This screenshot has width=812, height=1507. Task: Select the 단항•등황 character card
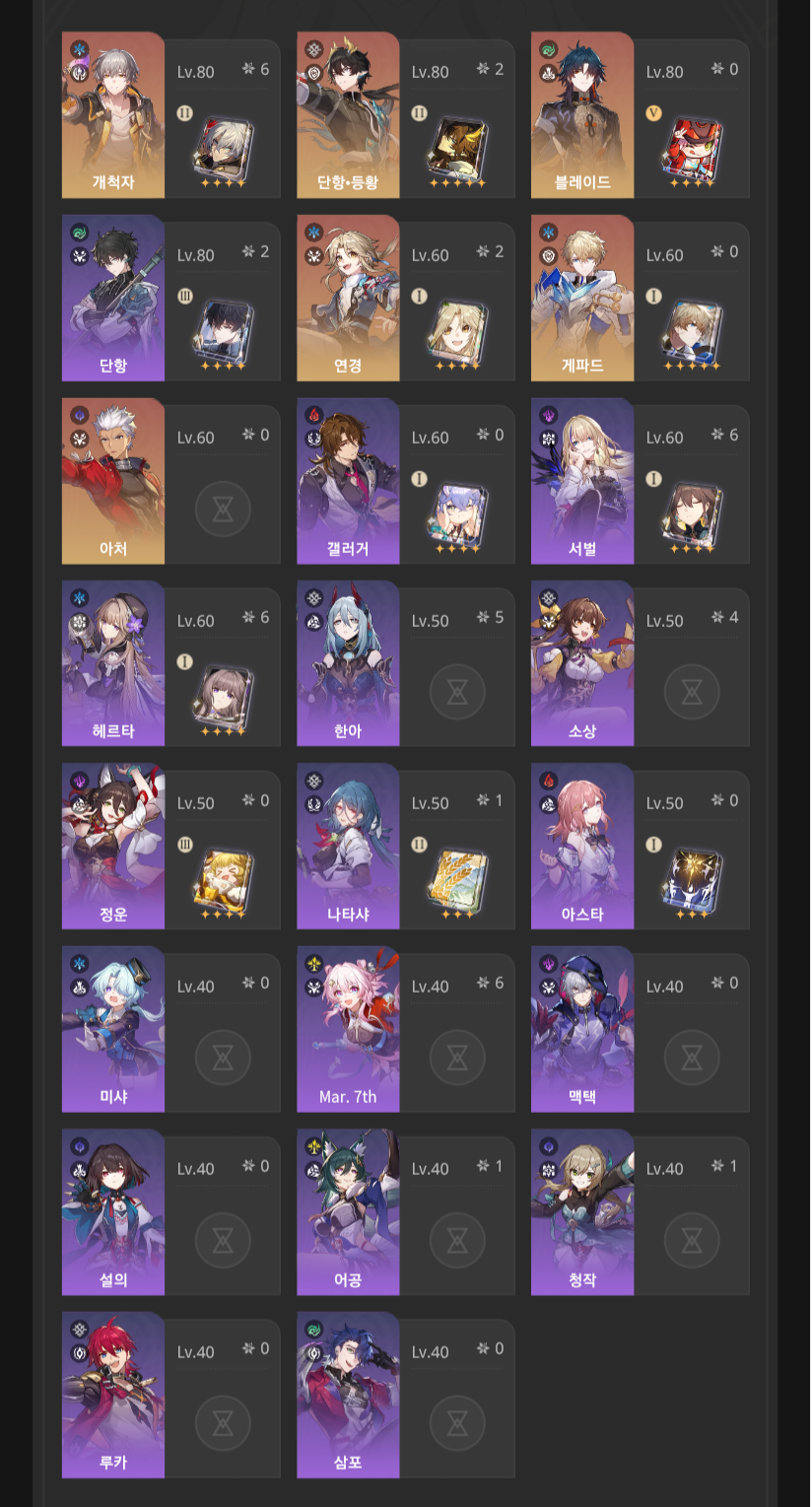coord(406,114)
